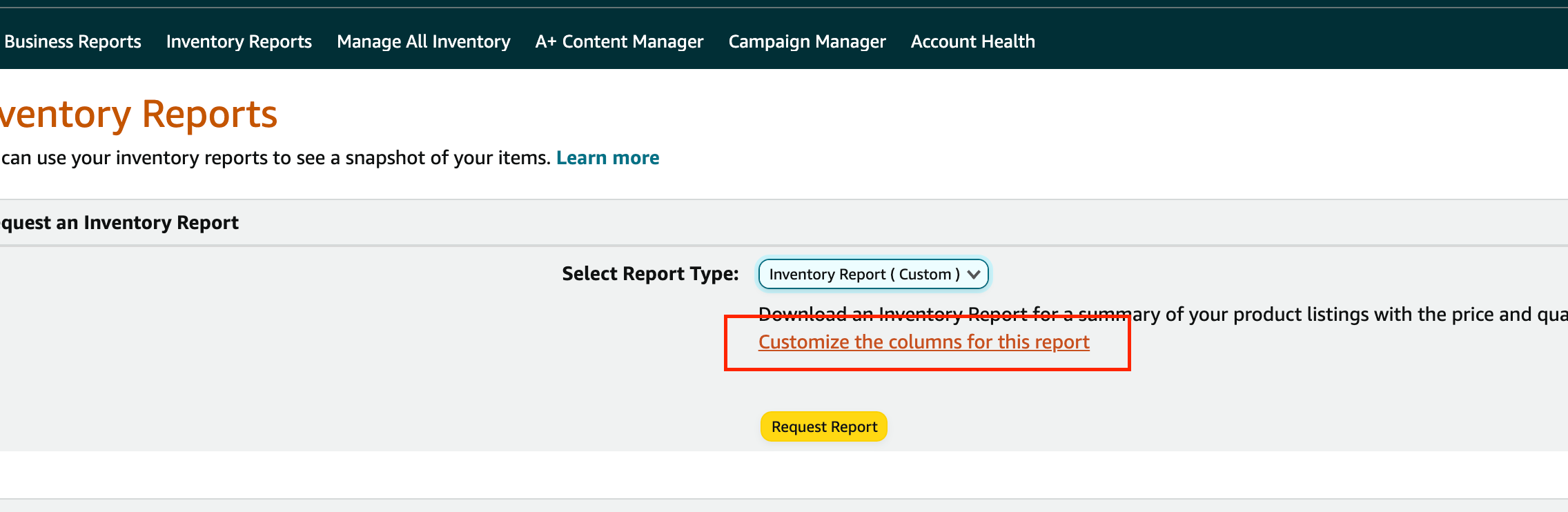The height and width of the screenshot is (512, 1568).
Task: Switch to Campaign Manager
Action: point(807,41)
